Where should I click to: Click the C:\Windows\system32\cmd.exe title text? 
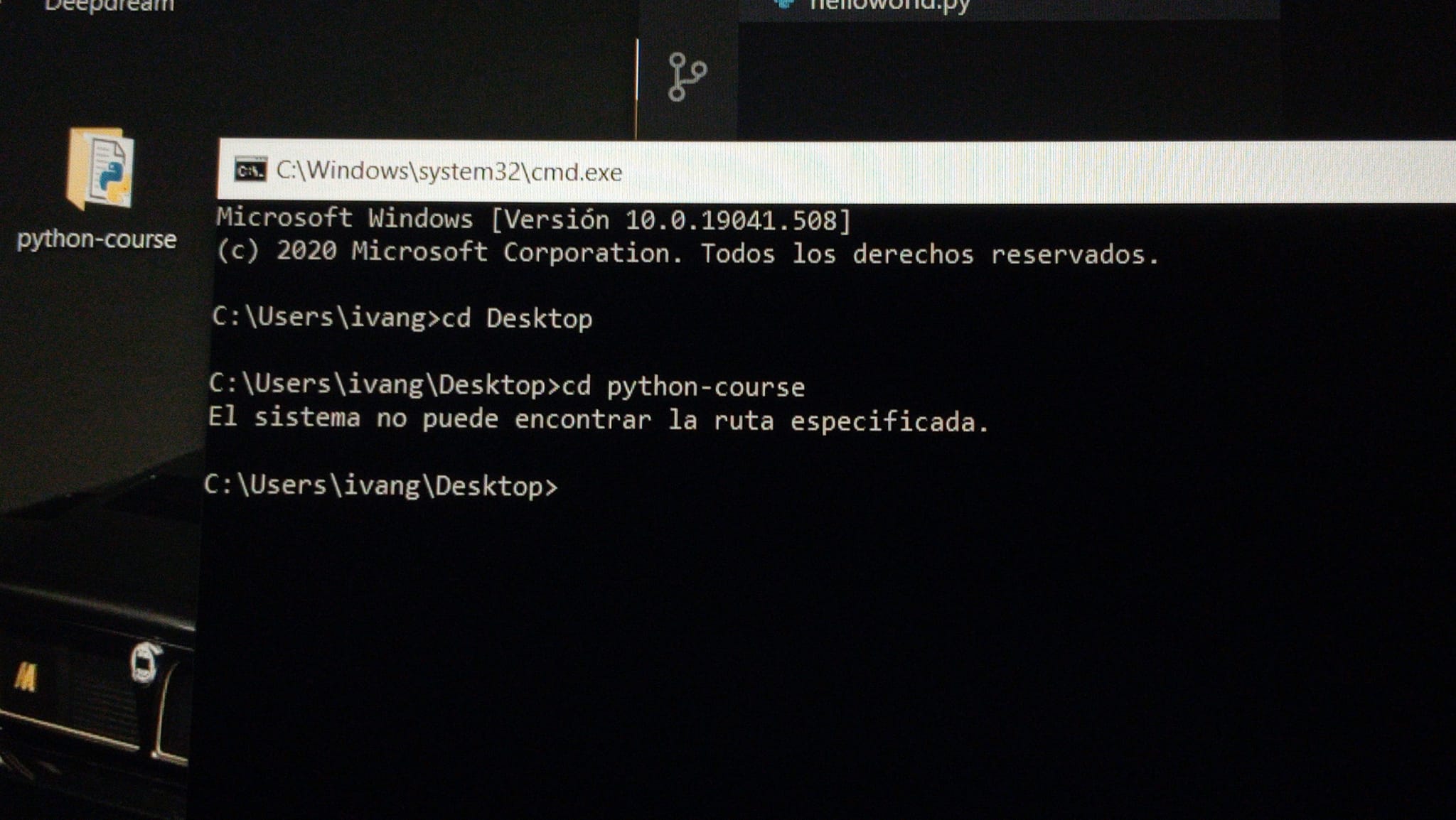pos(449,172)
